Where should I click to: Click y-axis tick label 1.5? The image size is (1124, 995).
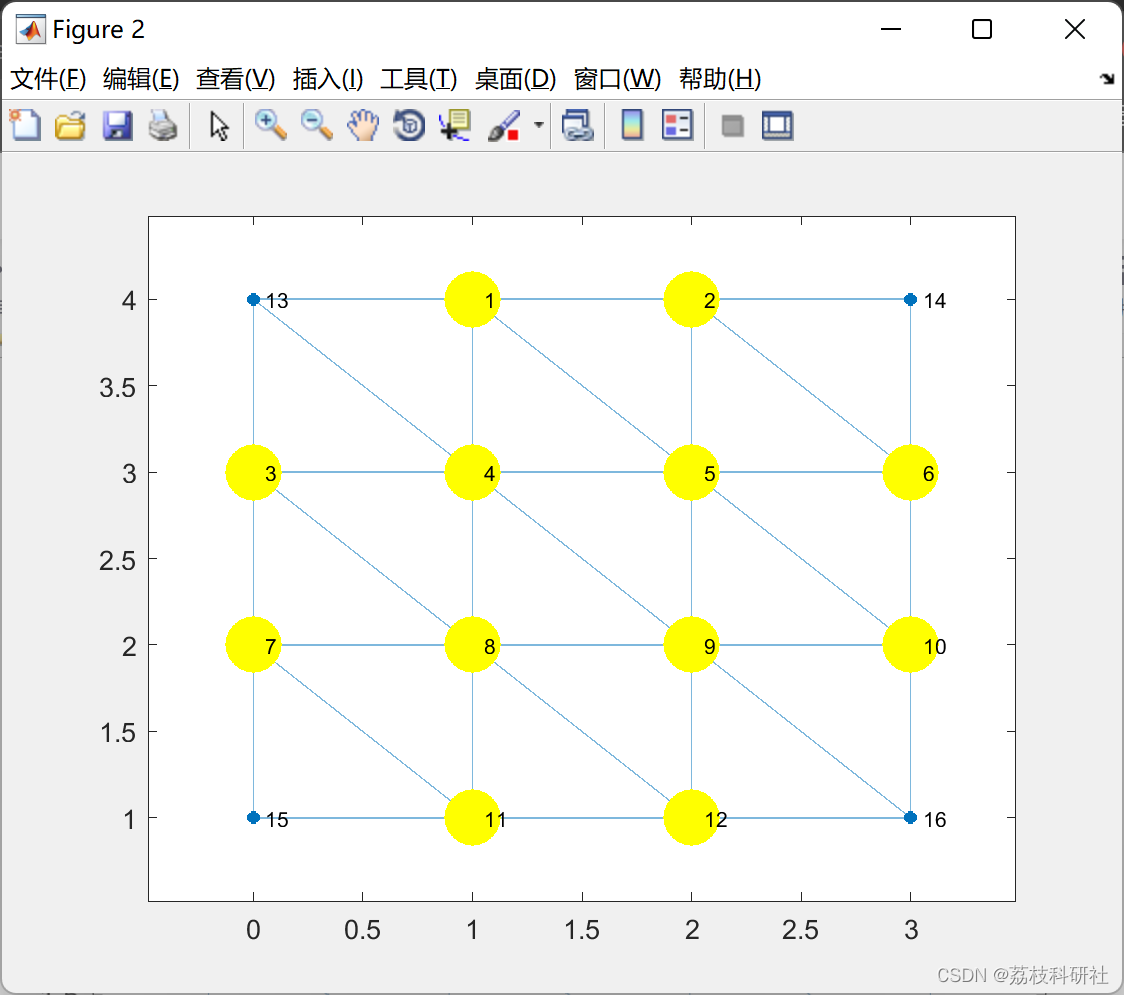pos(118,733)
